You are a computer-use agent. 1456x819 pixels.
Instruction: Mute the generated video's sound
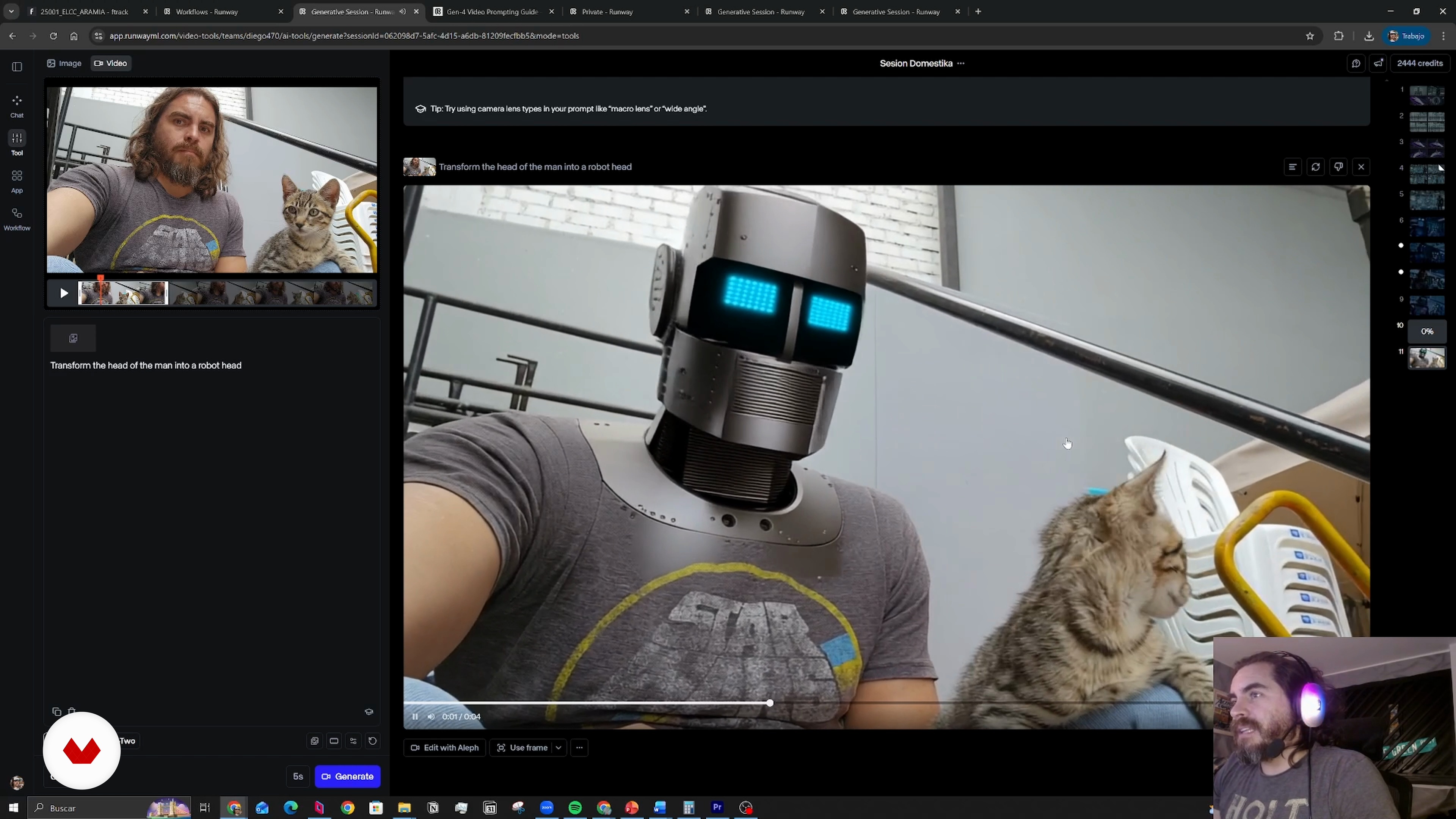tap(431, 717)
